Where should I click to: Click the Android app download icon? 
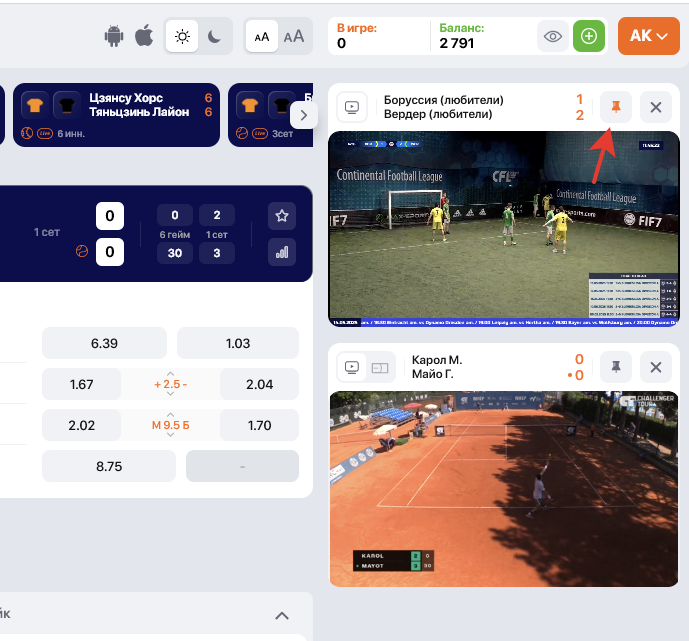pyautogui.click(x=113, y=37)
